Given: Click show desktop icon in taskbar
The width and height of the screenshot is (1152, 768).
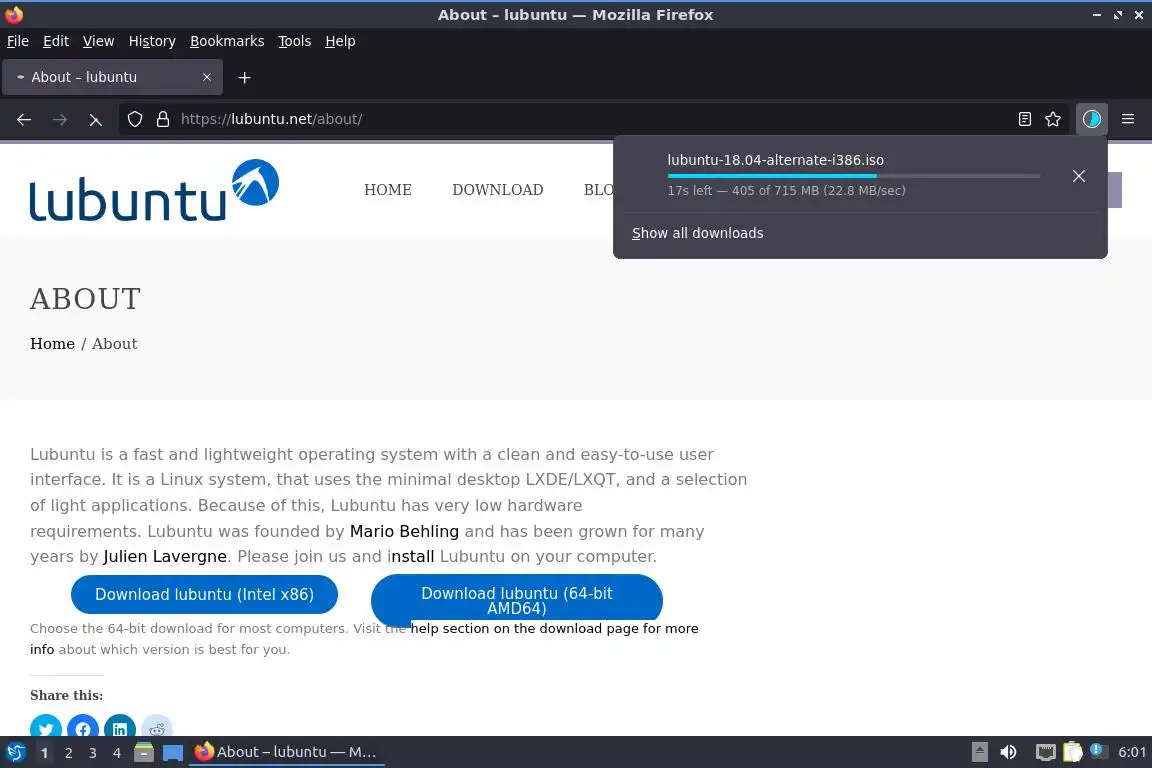Looking at the screenshot, I should (x=173, y=753).
